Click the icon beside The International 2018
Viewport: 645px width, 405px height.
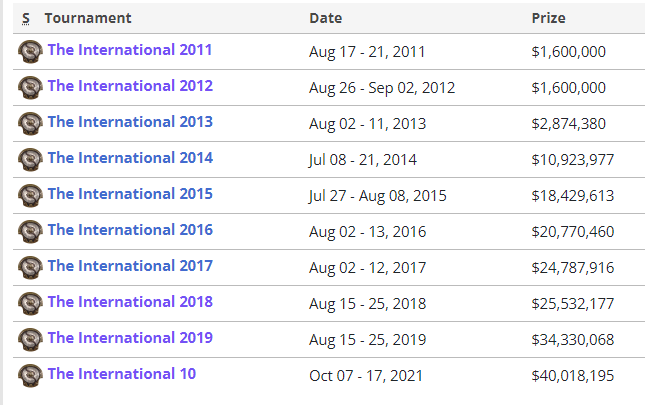[30, 304]
